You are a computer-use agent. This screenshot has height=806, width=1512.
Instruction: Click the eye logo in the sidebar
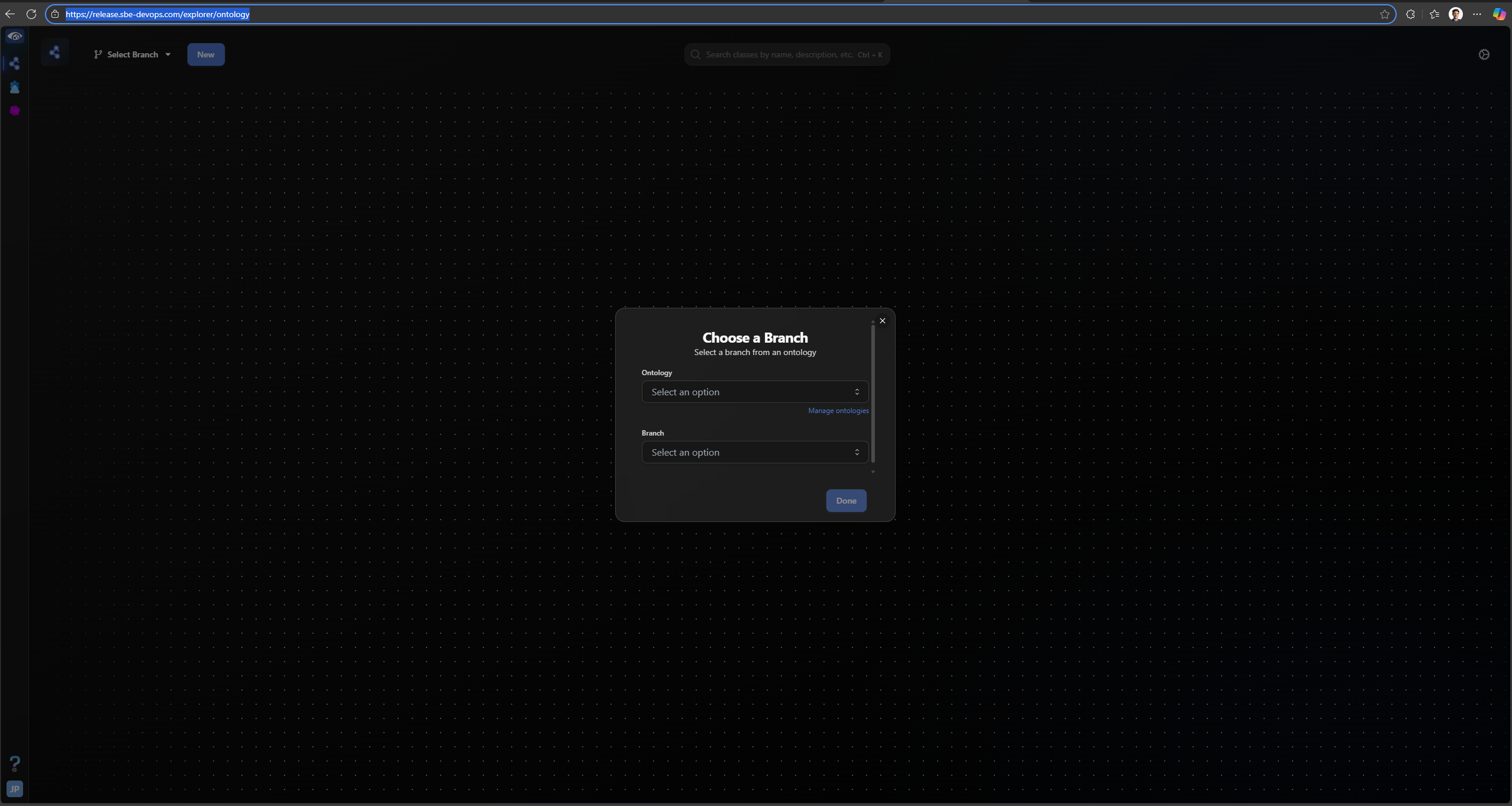coord(15,37)
